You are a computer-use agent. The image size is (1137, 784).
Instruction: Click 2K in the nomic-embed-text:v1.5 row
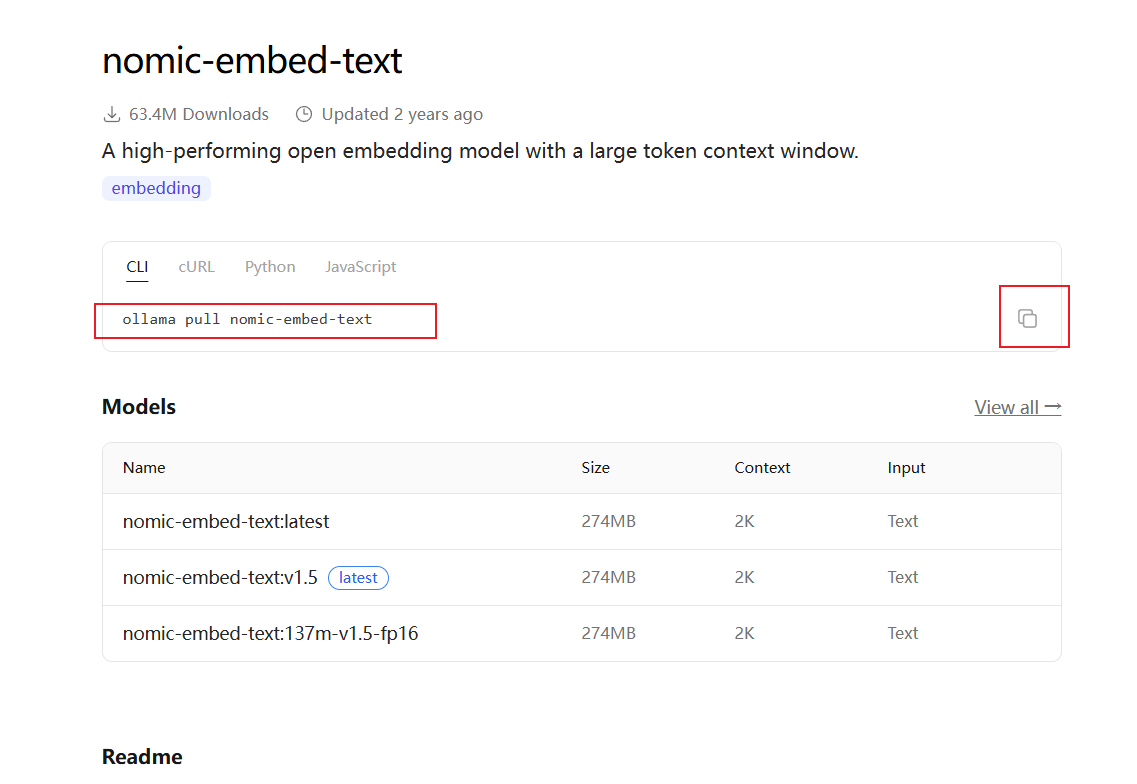744,577
